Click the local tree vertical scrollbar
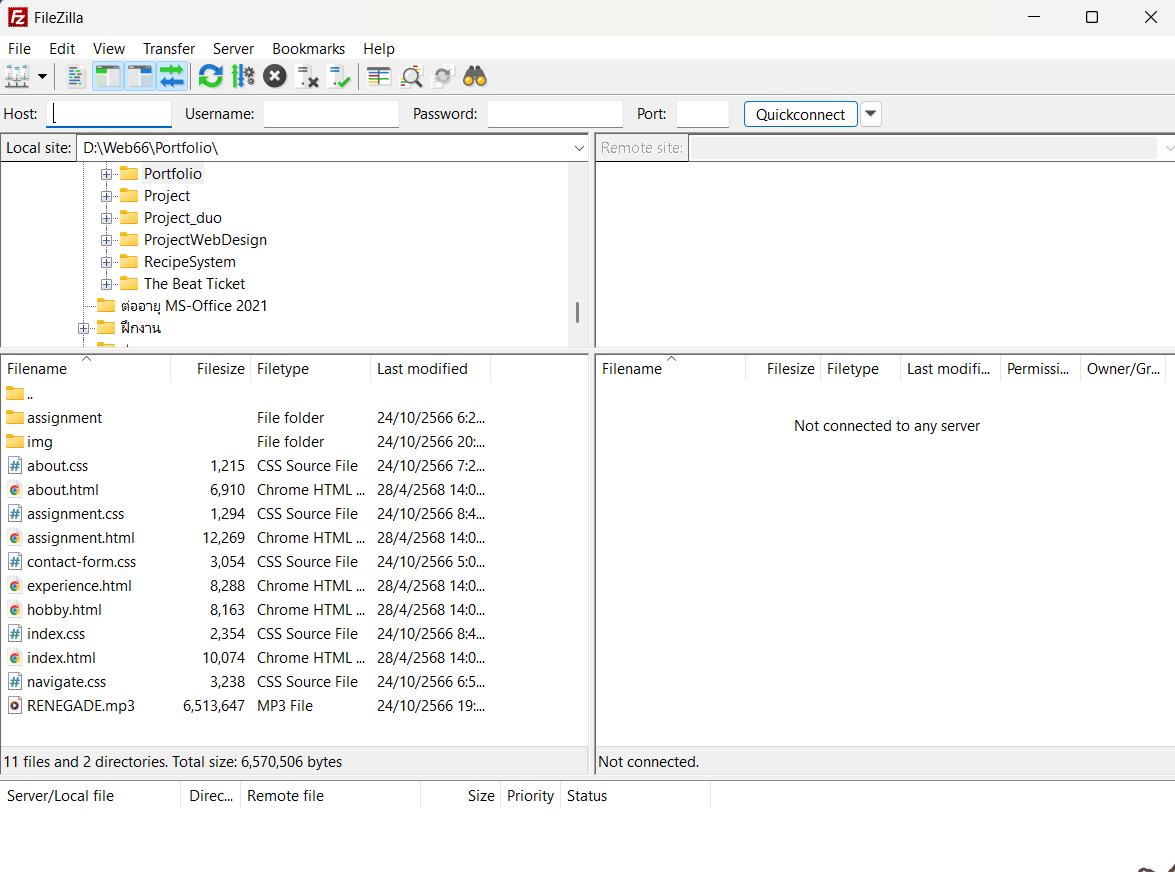This screenshot has width=1175, height=872. tap(577, 312)
